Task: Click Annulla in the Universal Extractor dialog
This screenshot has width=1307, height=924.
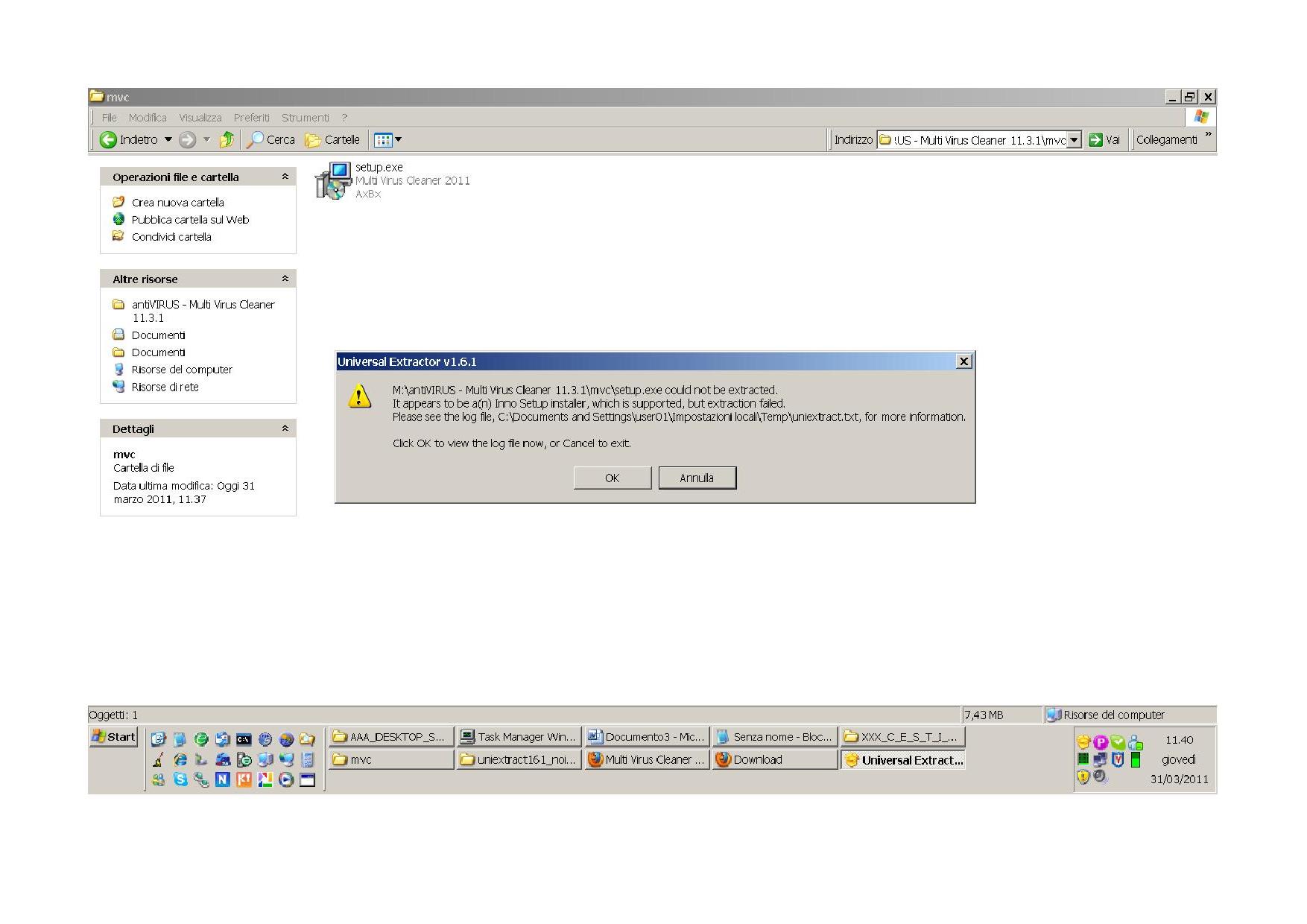Action: click(x=697, y=478)
